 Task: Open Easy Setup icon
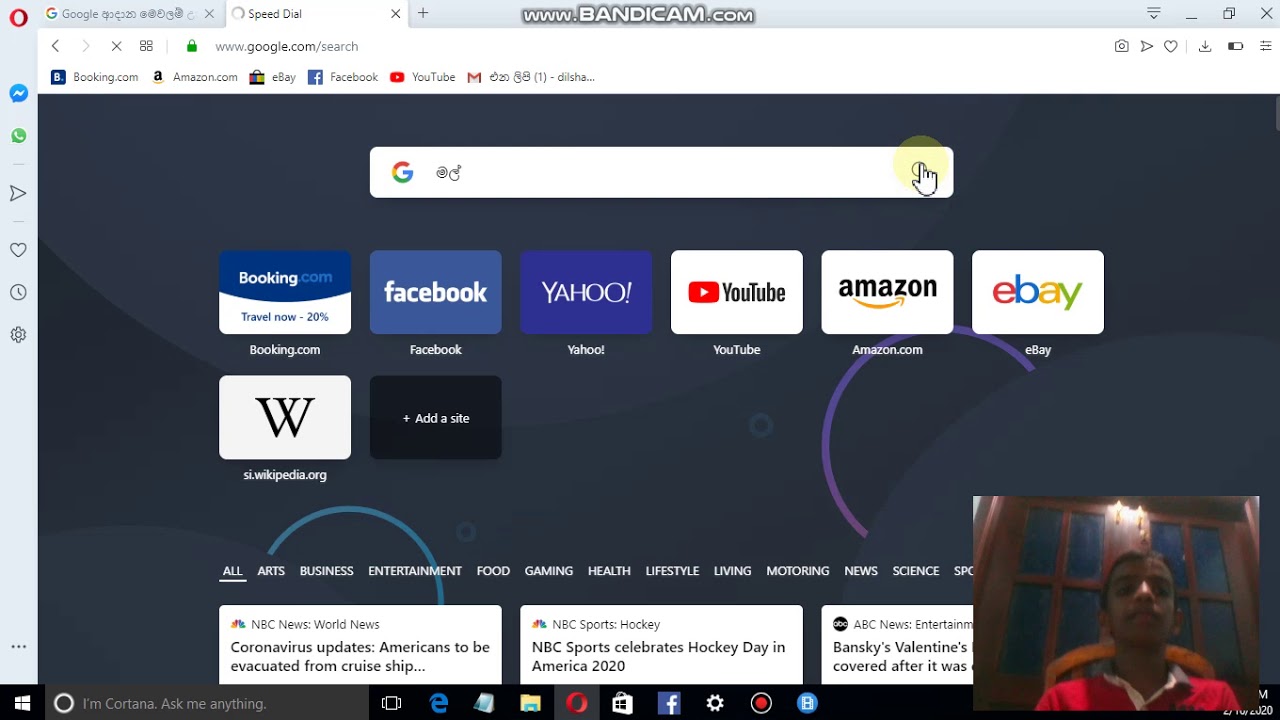click(x=1265, y=46)
